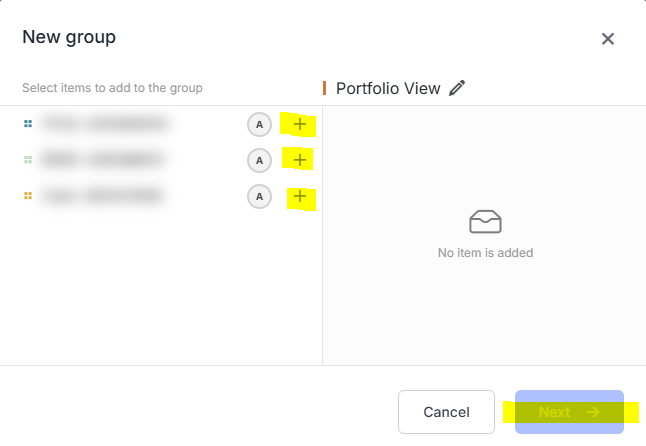
Task: Click the Portfolio View group title
Action: click(x=388, y=89)
